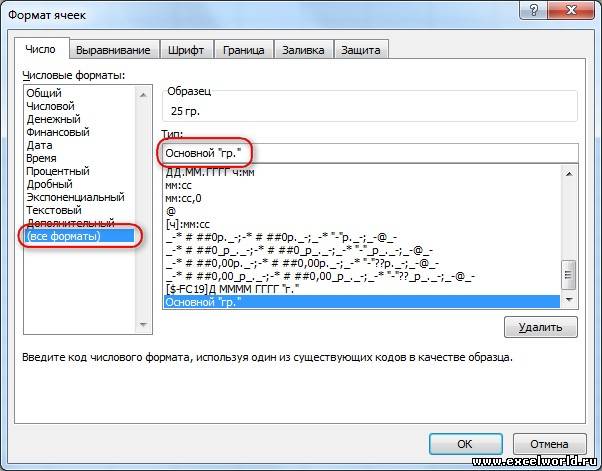Pick the Дата format category
The height and width of the screenshot is (471, 602).
point(40,145)
